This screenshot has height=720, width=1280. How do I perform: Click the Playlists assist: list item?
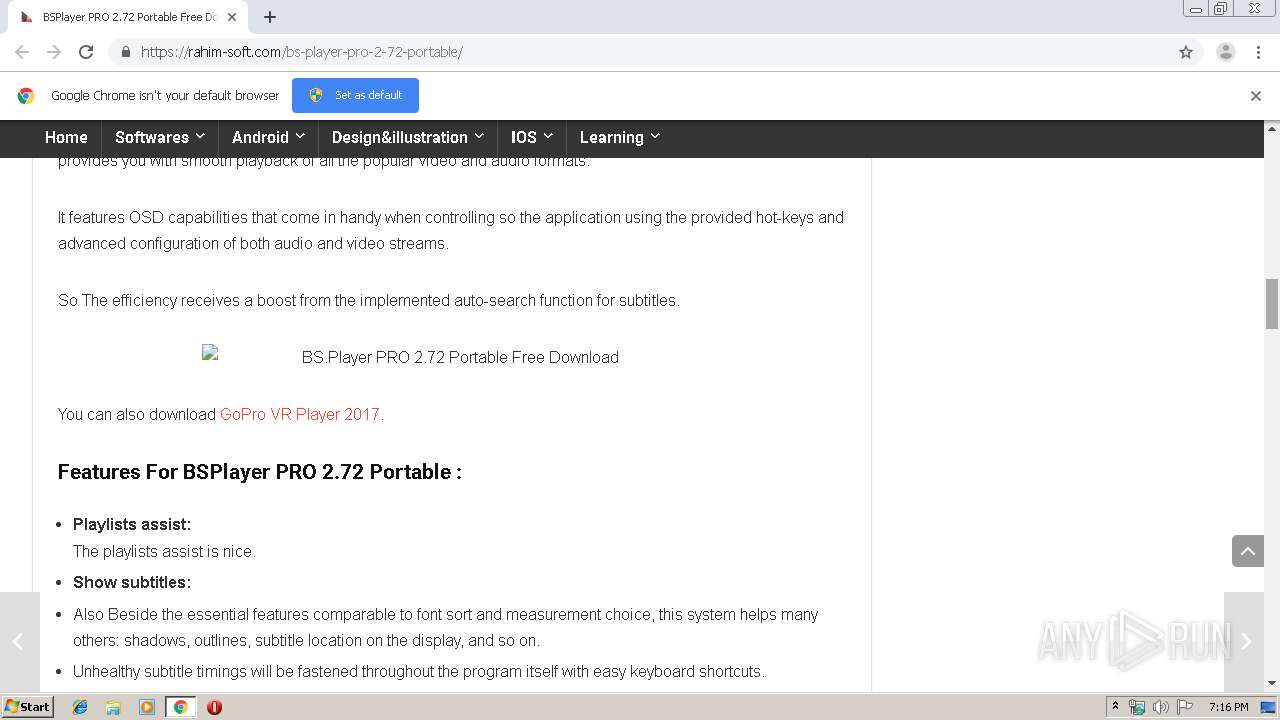132,524
